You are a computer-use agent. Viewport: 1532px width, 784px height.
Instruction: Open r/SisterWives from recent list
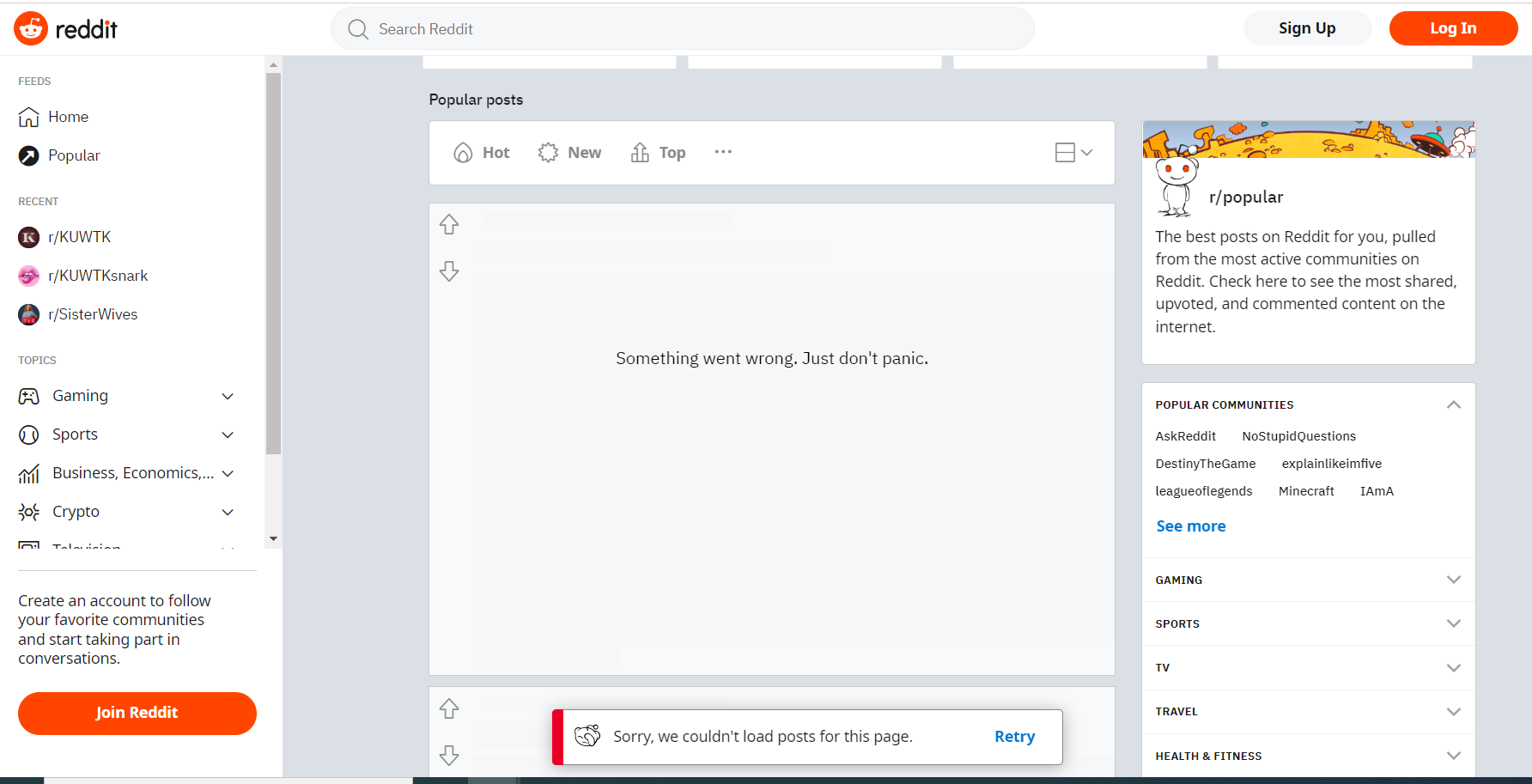coord(93,314)
